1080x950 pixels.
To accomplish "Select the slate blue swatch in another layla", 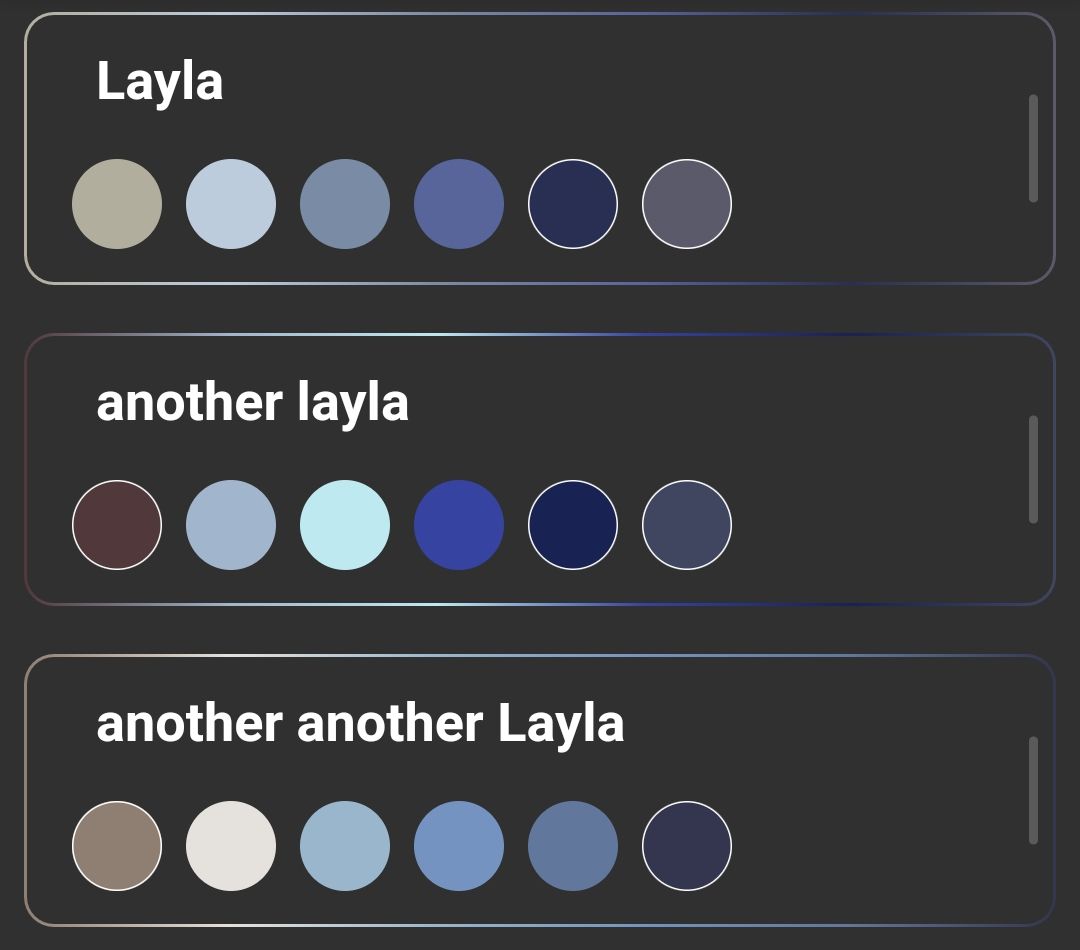I will 687,525.
